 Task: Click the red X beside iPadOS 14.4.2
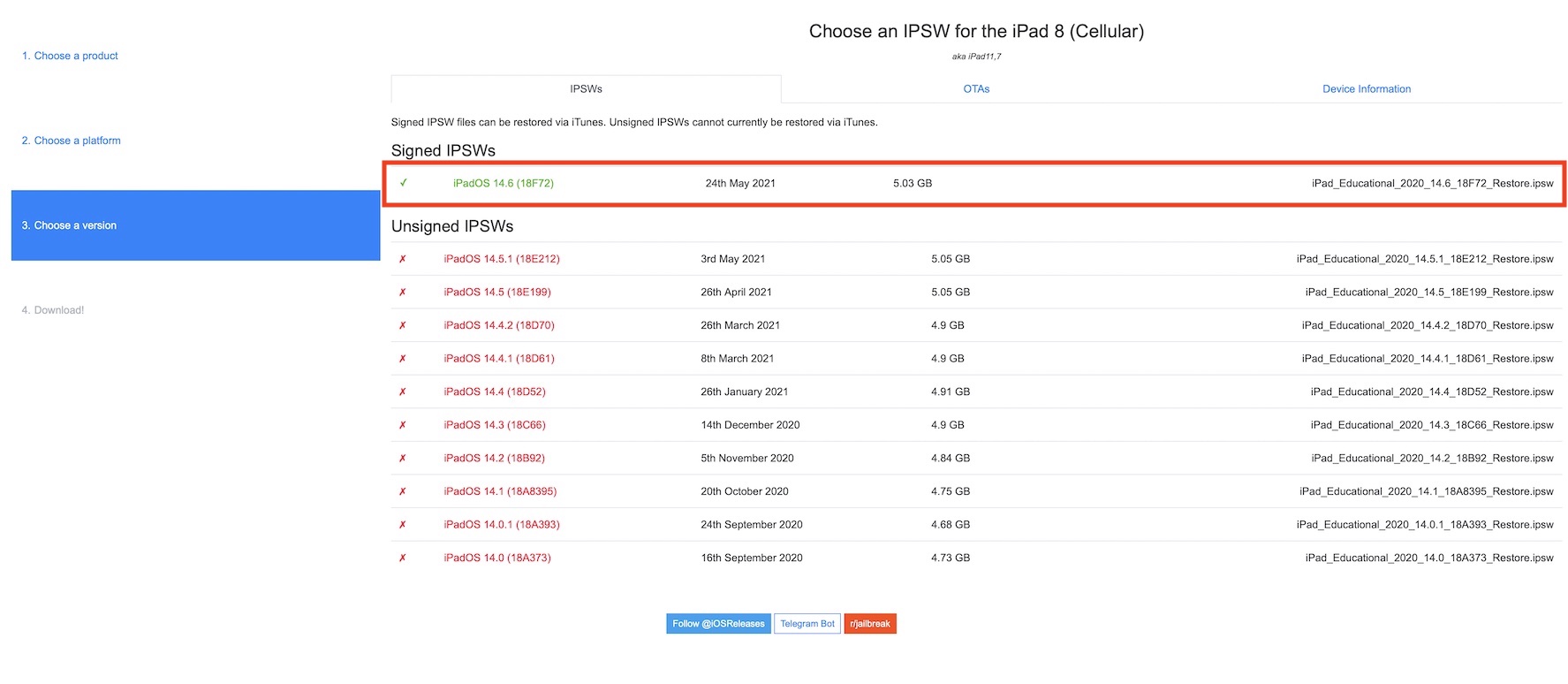click(403, 325)
